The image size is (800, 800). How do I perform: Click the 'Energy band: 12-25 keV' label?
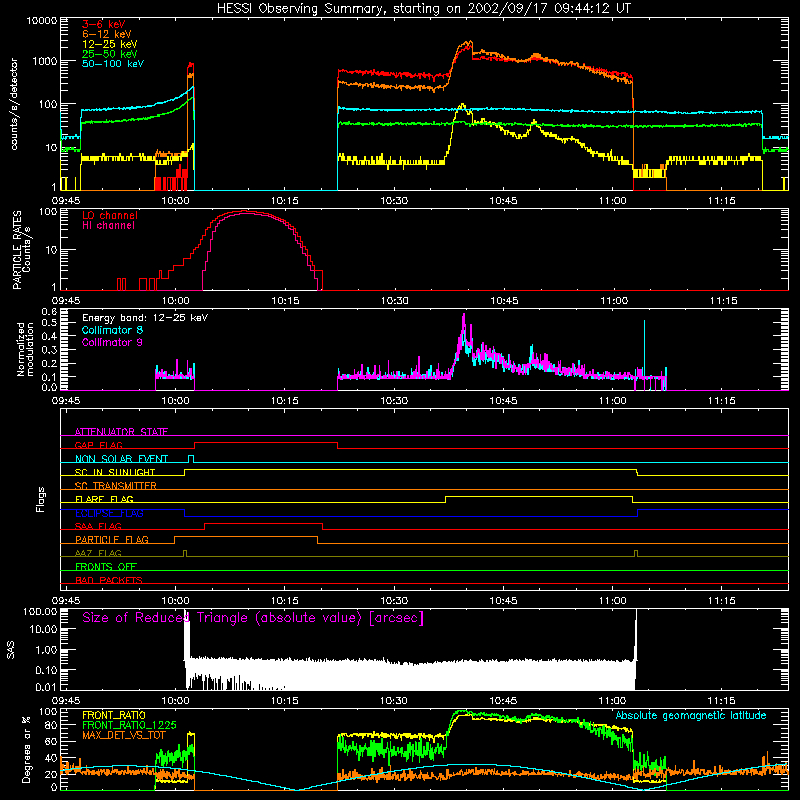click(x=145, y=318)
